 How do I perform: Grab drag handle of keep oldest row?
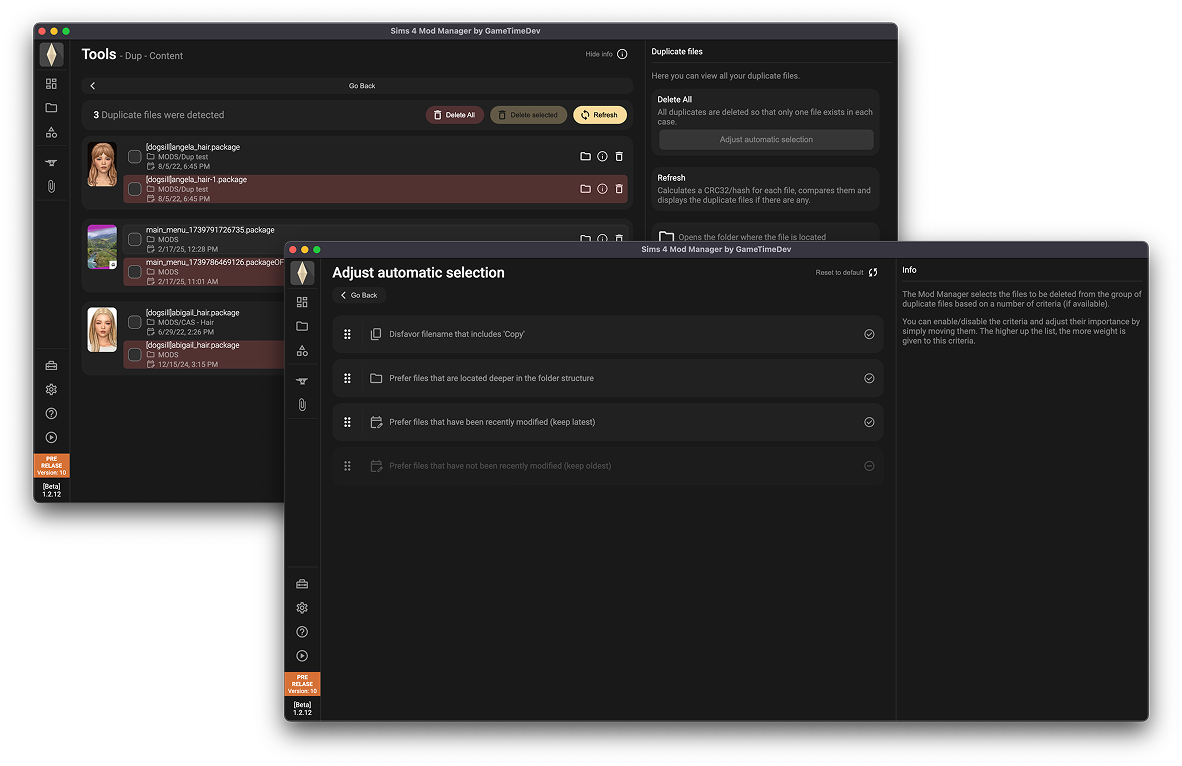click(348, 466)
